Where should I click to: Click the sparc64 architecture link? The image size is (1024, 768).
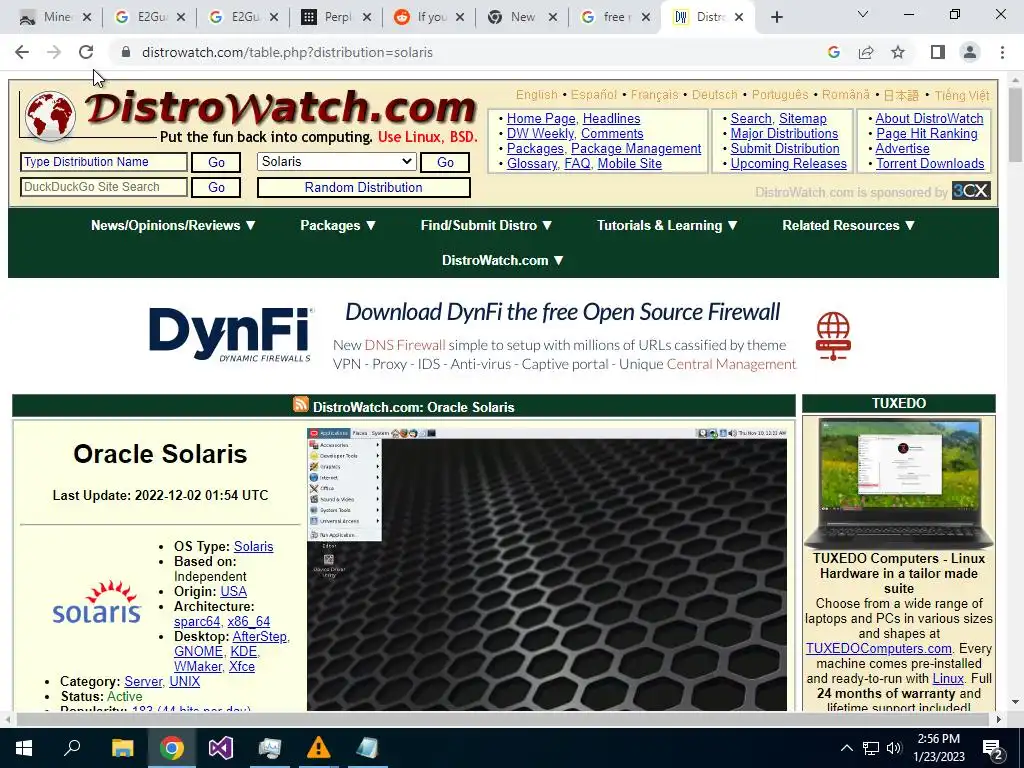pos(197,621)
